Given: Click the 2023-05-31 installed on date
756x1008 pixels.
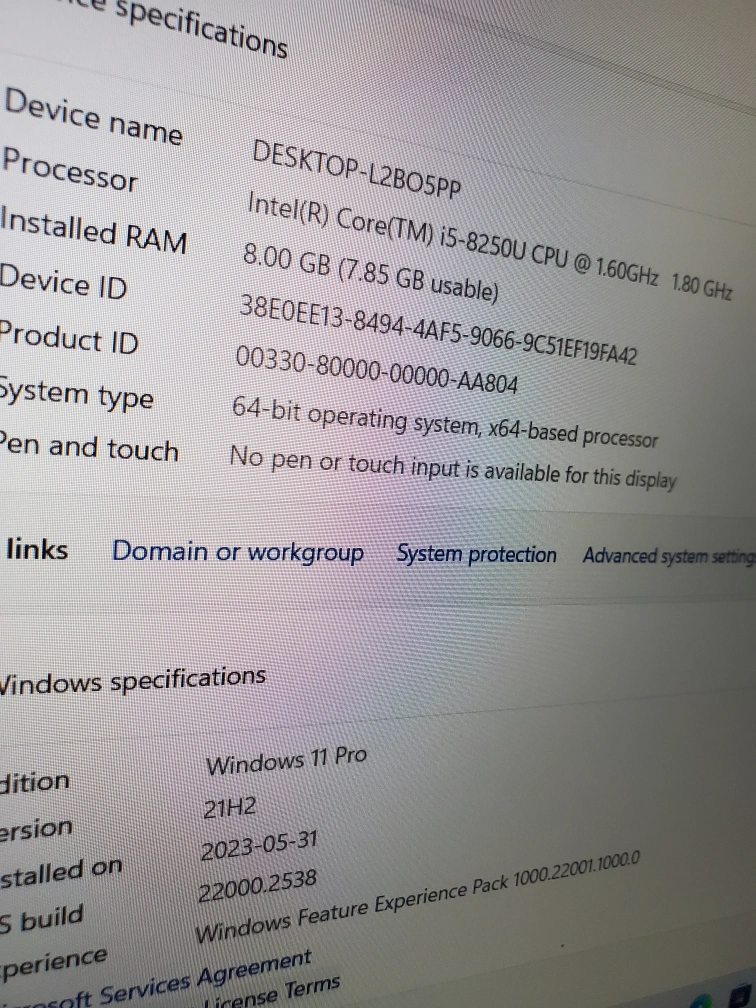Looking at the screenshot, I should 258,847.
